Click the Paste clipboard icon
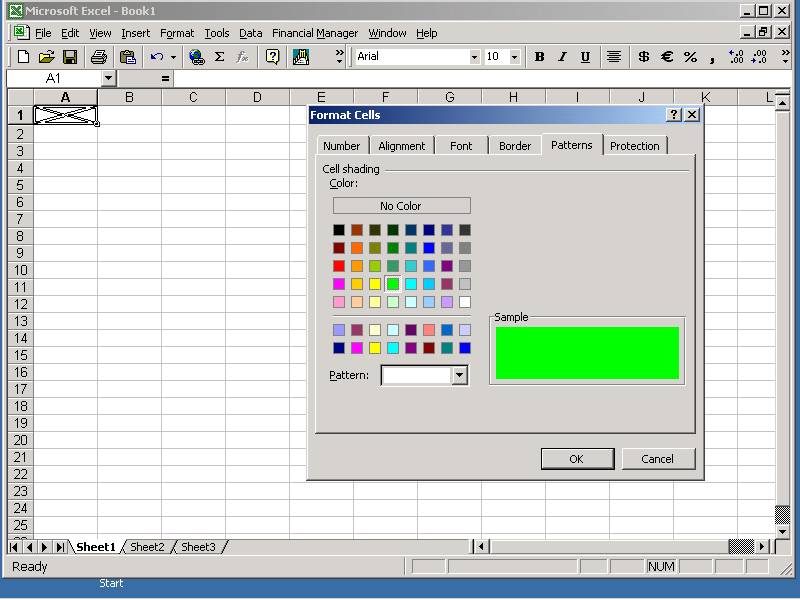 (127, 57)
